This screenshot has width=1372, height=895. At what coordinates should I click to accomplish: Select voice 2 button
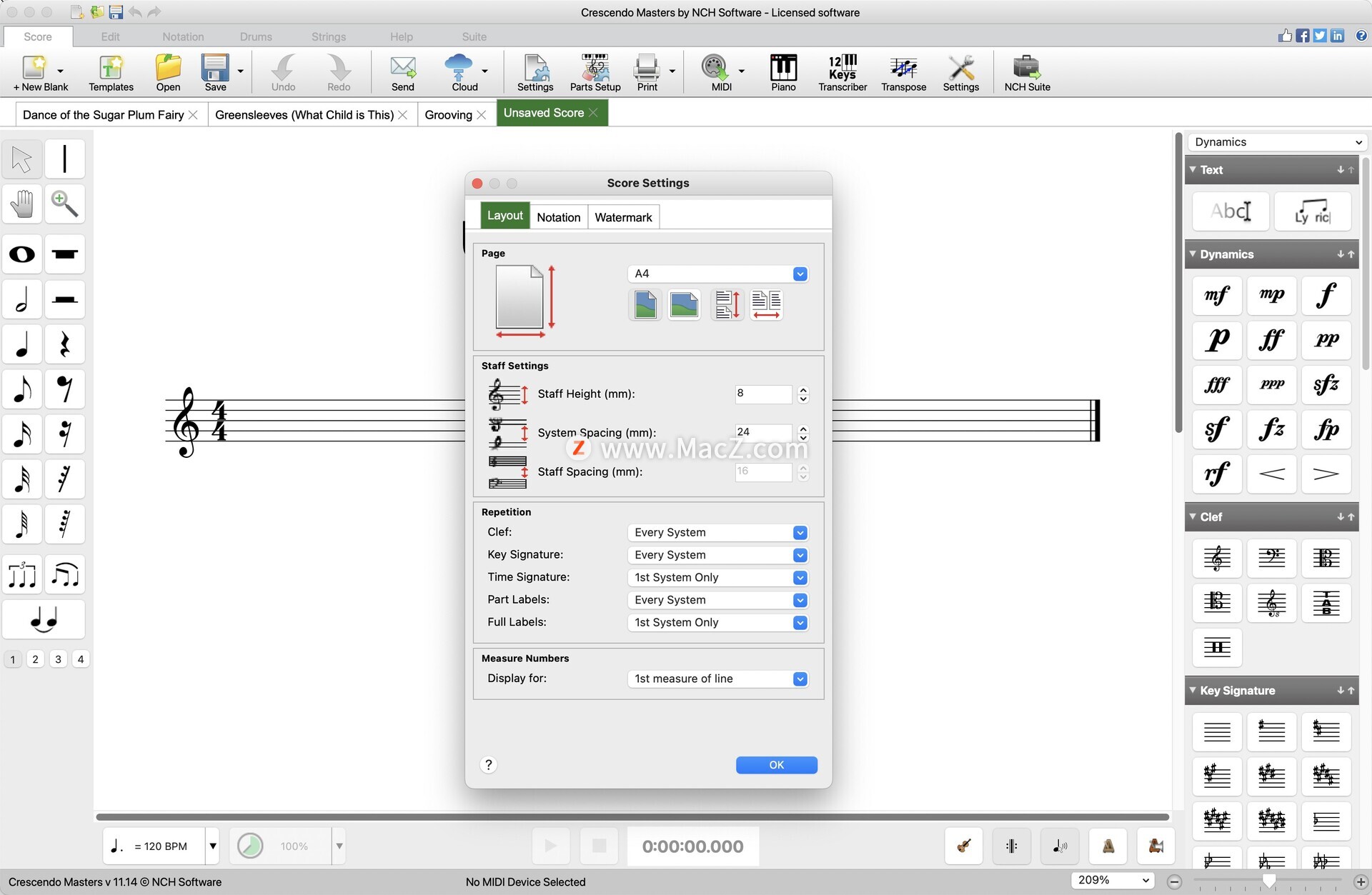[x=36, y=659]
